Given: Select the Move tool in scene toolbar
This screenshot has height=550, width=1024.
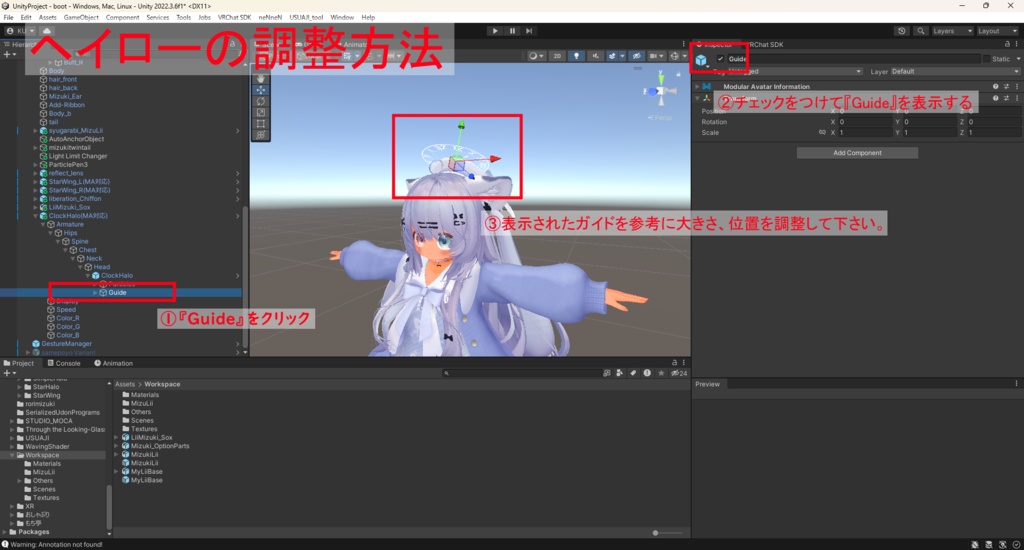Looking at the screenshot, I should coord(261,89).
